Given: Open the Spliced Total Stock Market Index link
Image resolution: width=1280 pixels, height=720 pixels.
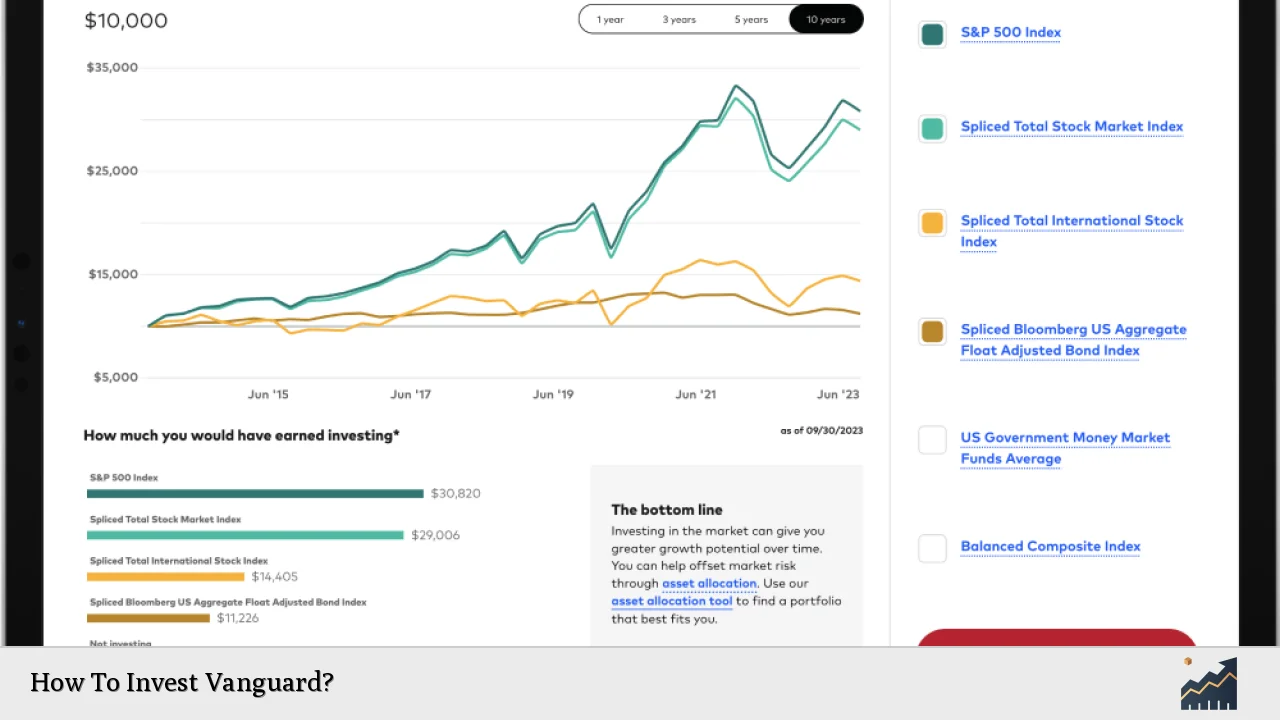Looking at the screenshot, I should (1071, 126).
